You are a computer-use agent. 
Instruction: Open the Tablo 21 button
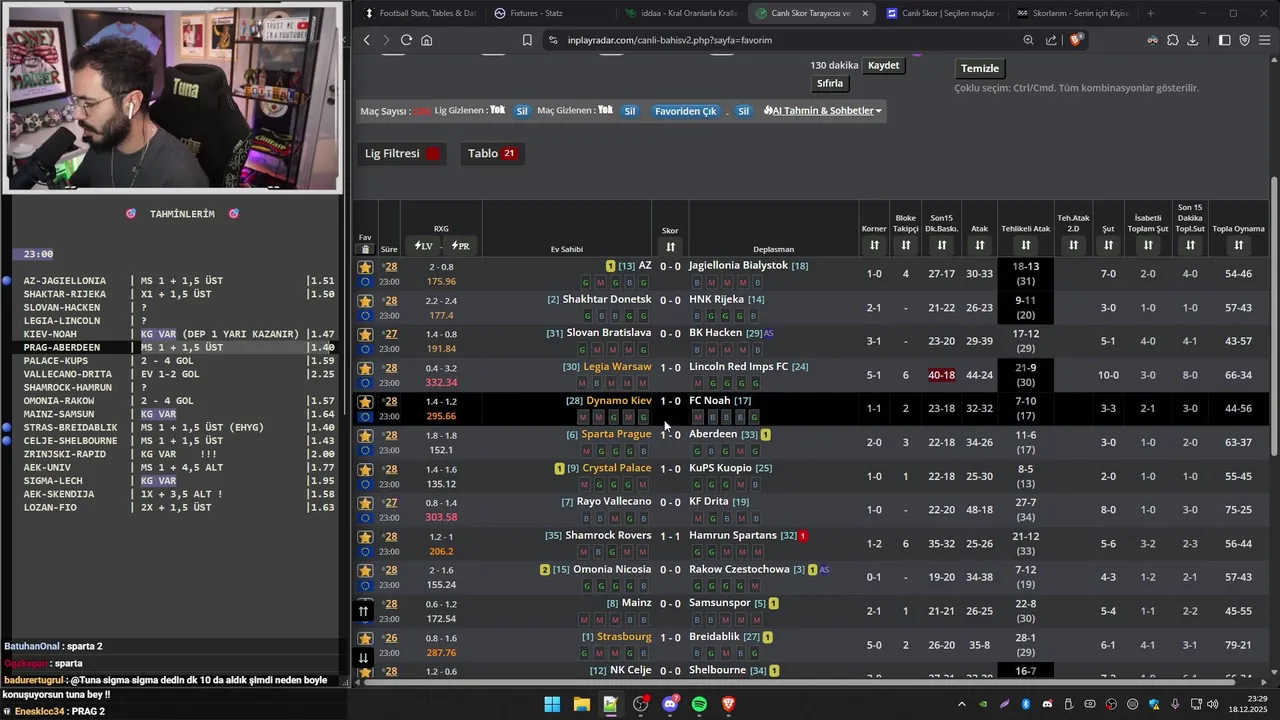click(x=492, y=153)
